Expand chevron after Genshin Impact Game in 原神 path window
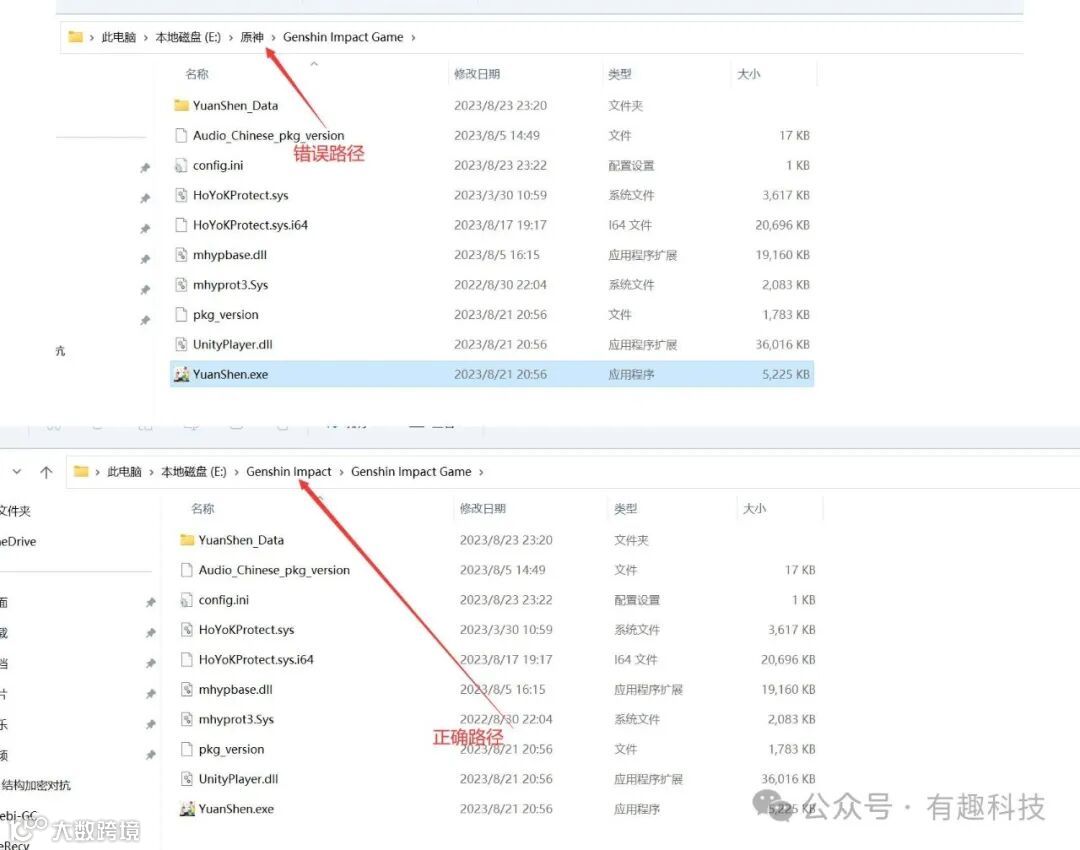 point(413,37)
